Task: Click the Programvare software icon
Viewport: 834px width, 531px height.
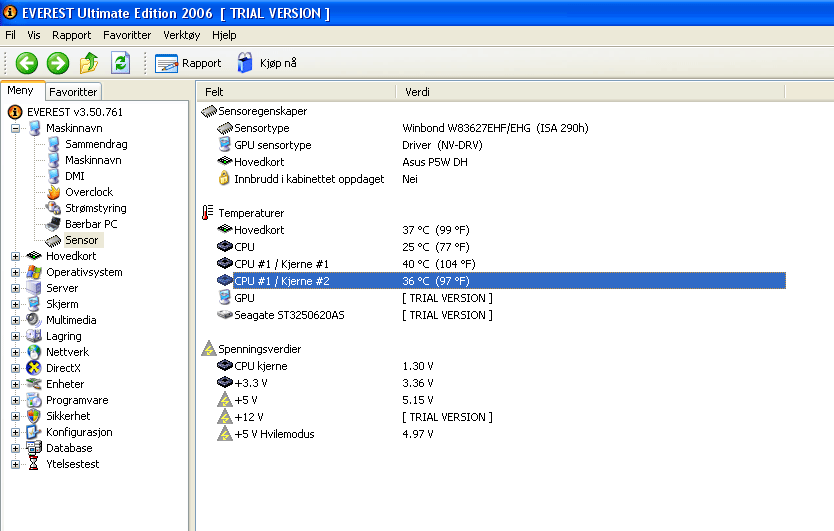Action: tap(34, 400)
